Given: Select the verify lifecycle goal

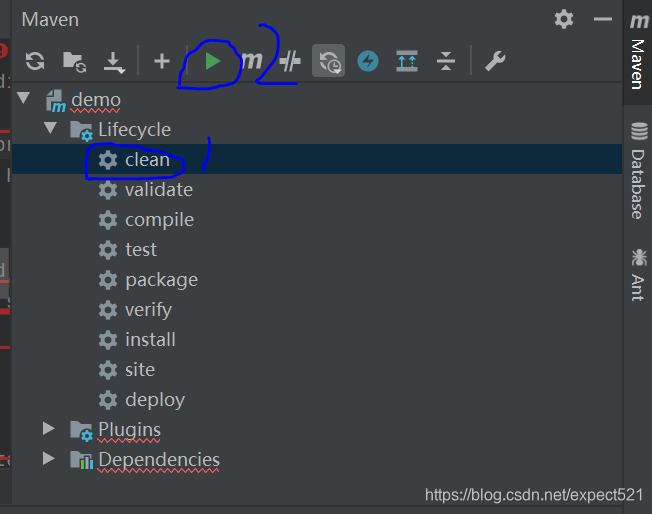Looking at the screenshot, I should point(148,310).
